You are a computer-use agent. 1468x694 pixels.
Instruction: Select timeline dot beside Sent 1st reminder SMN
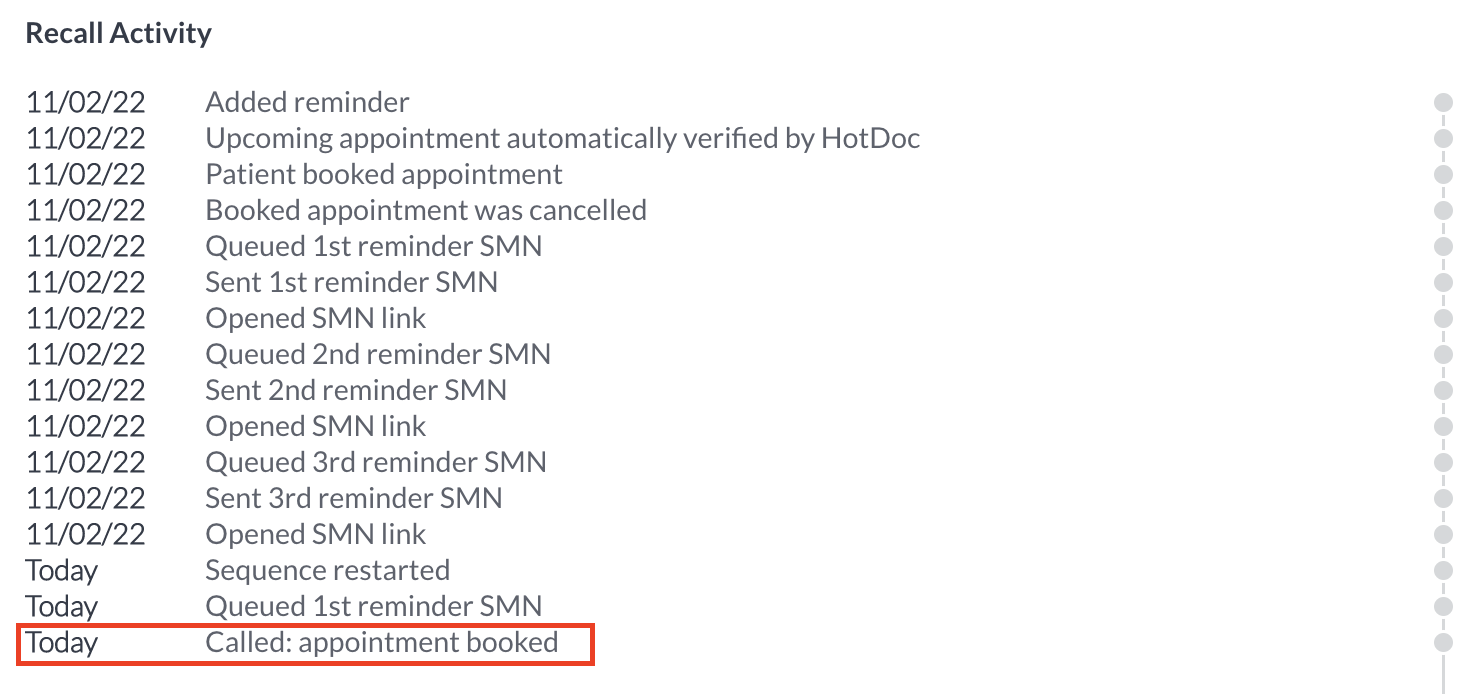coord(1443,282)
